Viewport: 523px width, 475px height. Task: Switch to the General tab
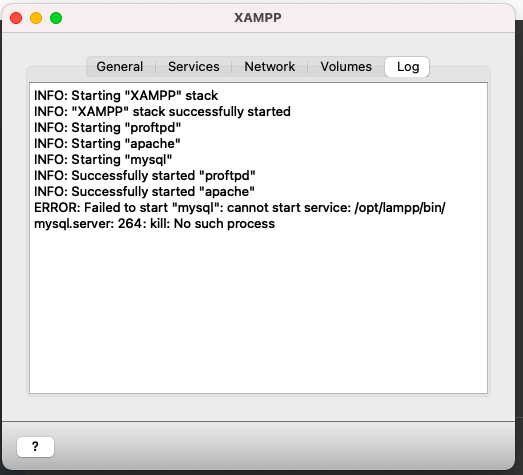point(120,67)
